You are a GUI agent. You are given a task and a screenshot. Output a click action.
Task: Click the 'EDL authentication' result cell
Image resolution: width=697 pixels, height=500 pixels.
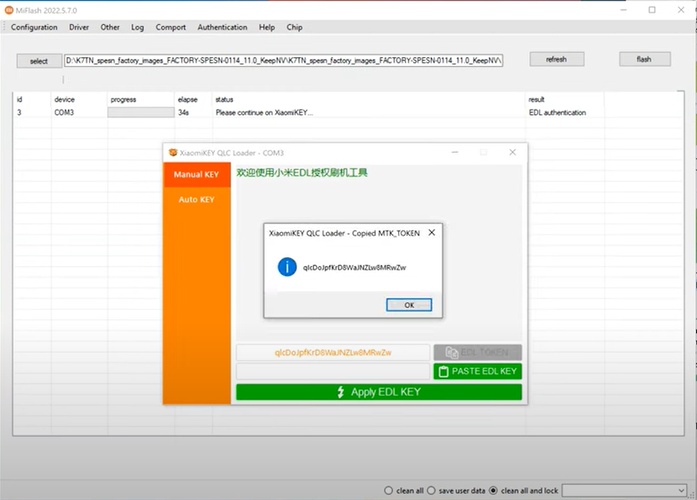point(557,112)
